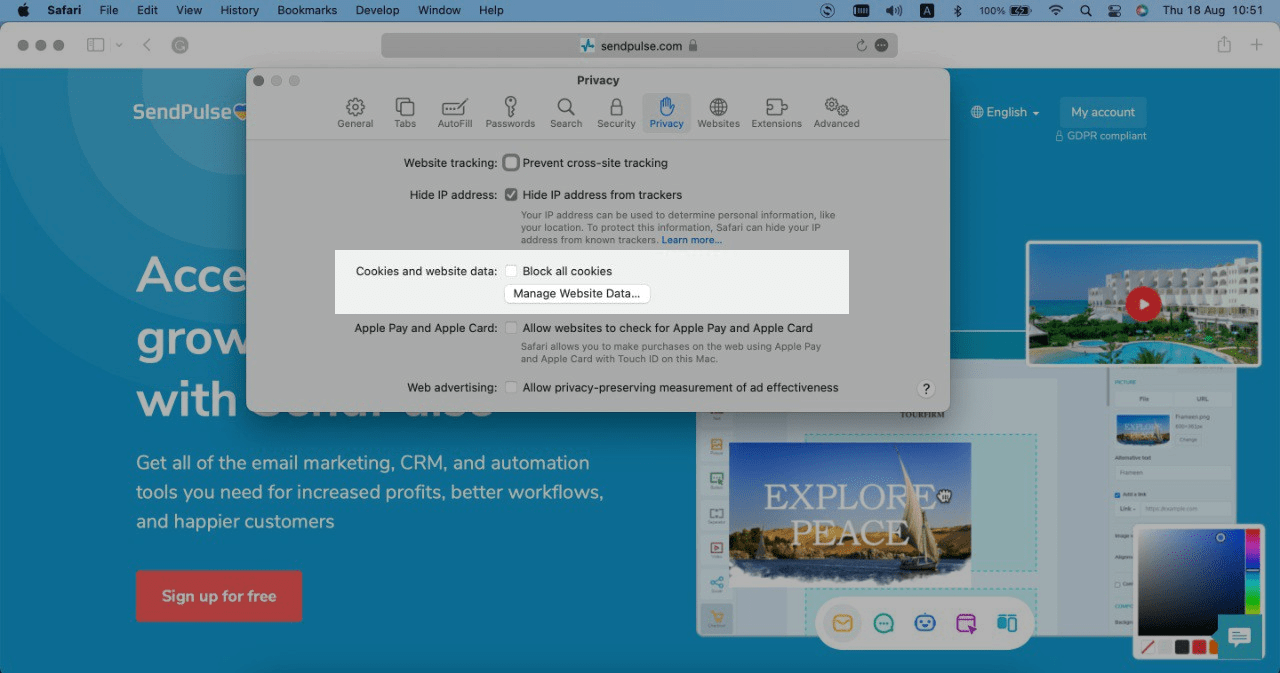Viewport: 1280px width, 673px height.
Task: Play the hotel video thumbnail
Action: pos(1143,304)
